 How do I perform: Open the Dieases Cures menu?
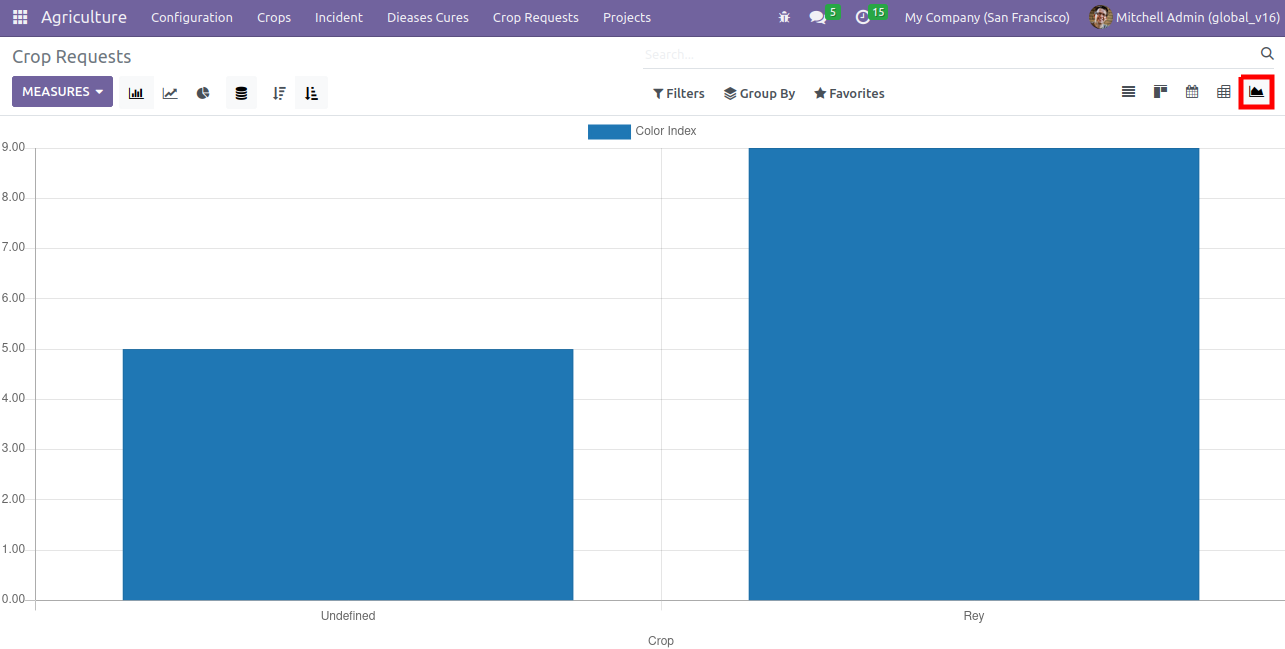point(427,18)
